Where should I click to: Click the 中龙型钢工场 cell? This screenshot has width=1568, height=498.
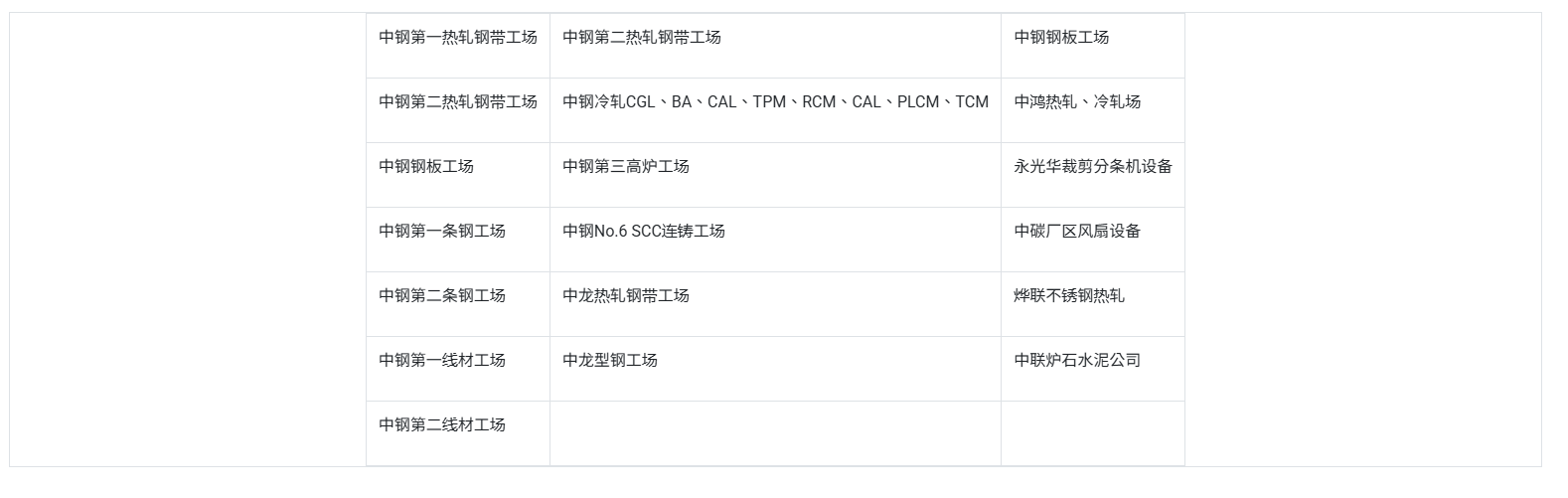[x=775, y=369]
